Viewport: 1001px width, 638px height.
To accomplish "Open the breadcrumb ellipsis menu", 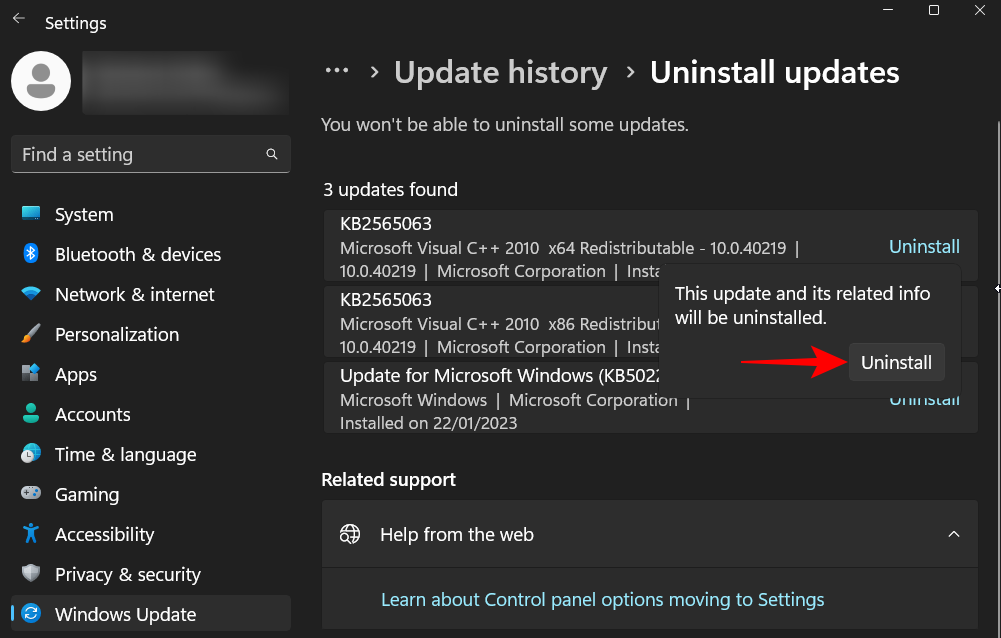I will point(337,70).
